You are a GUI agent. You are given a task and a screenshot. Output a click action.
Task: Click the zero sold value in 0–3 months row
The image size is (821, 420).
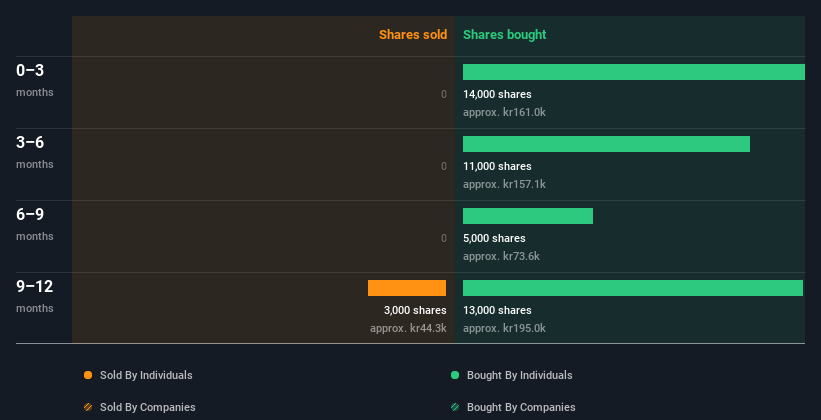444,94
